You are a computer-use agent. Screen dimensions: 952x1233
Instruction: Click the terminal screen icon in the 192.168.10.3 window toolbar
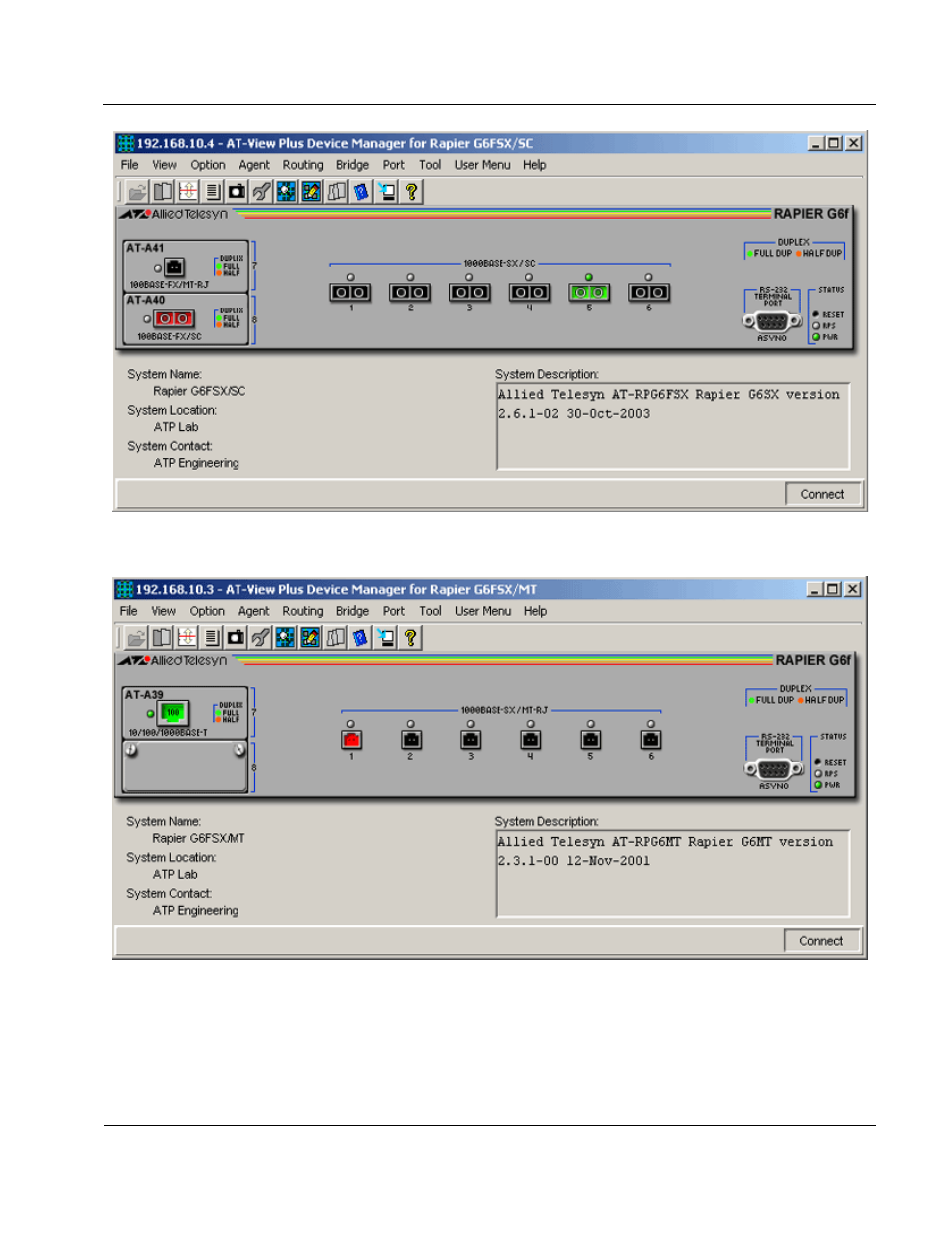(x=385, y=637)
